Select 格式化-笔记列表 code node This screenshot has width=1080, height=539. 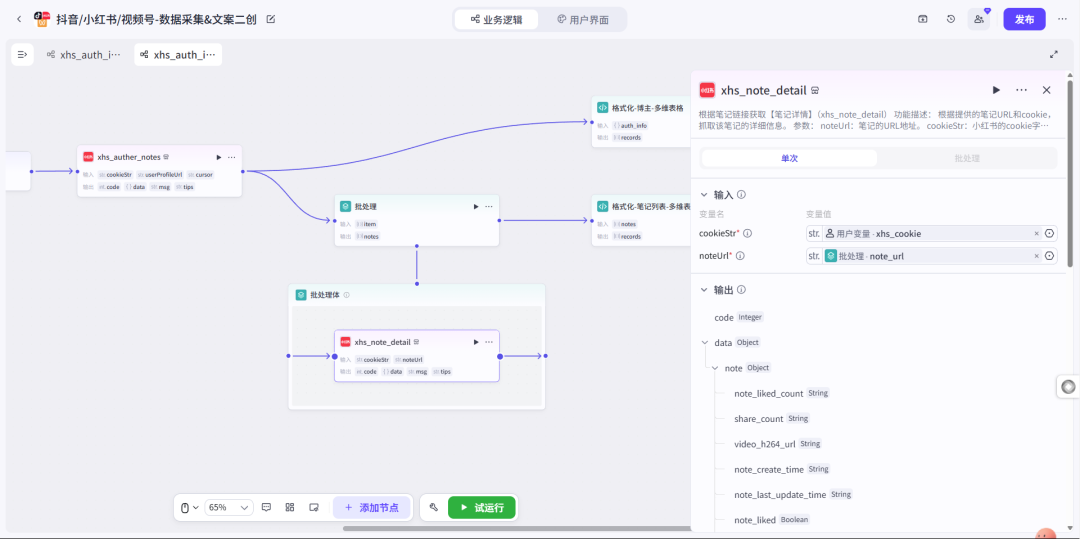click(641, 220)
